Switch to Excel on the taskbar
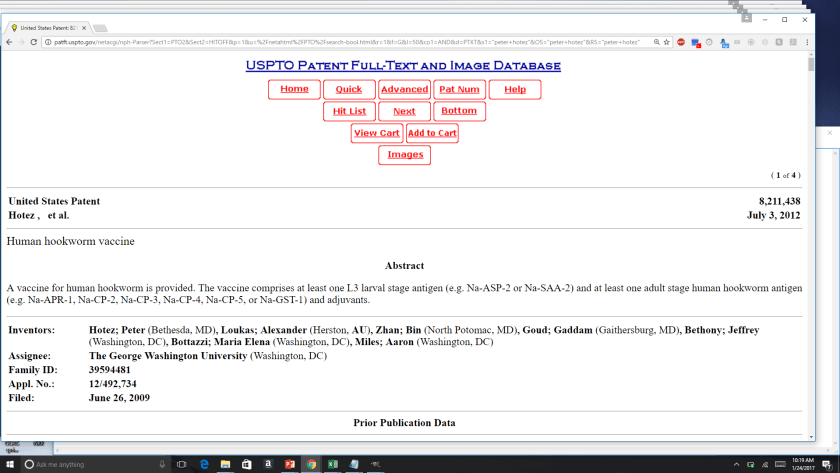 coord(333,464)
